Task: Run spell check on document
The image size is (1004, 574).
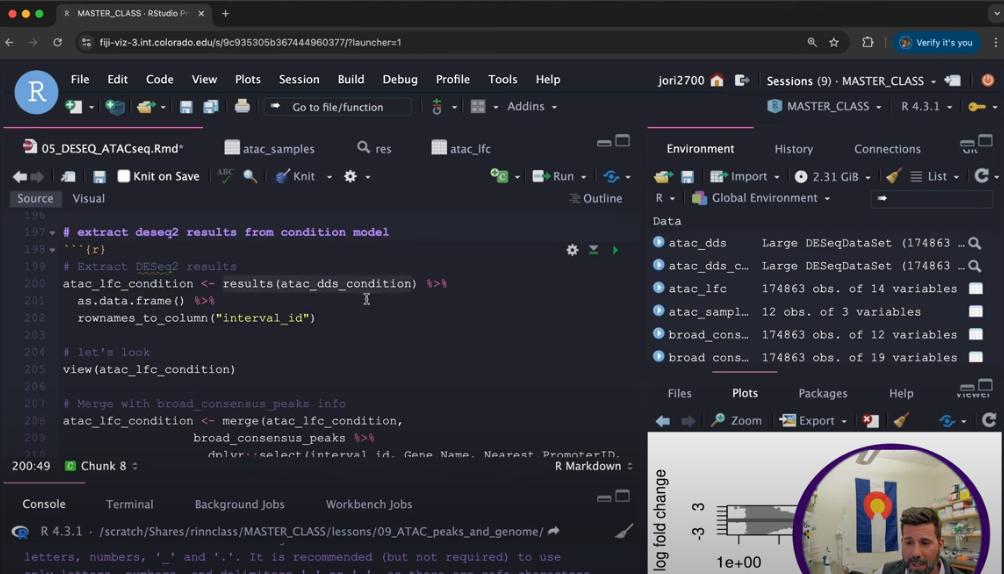Action: click(225, 176)
